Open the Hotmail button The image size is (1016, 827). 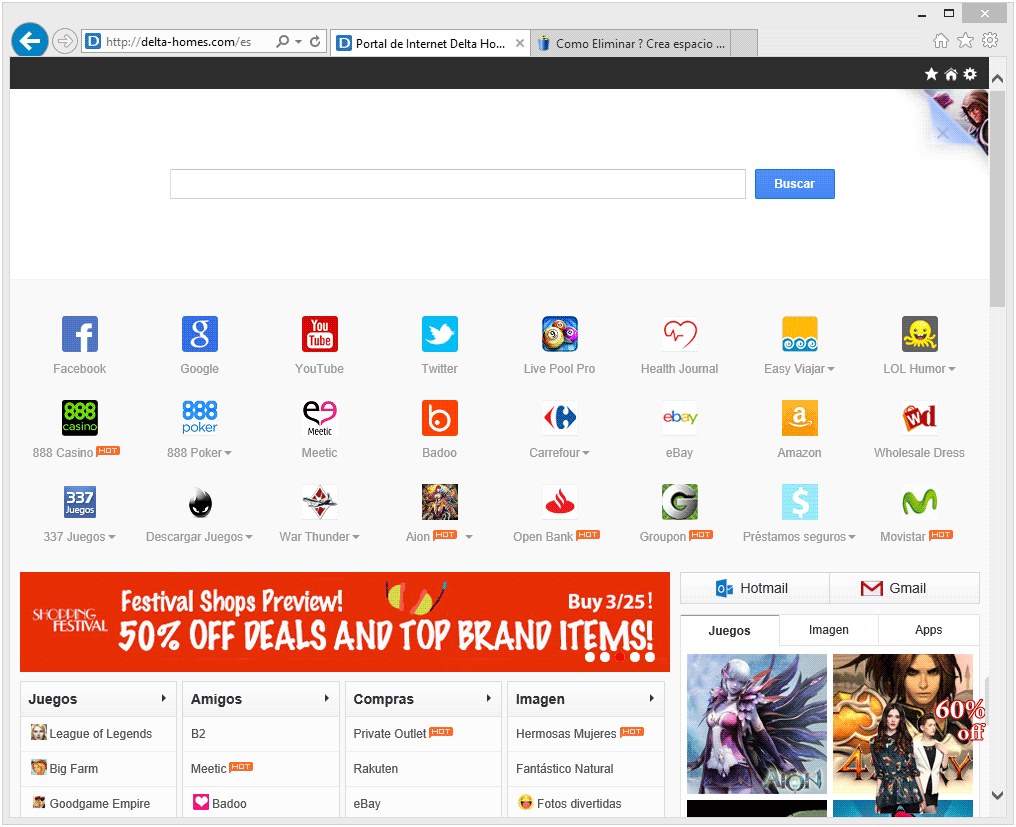point(755,588)
